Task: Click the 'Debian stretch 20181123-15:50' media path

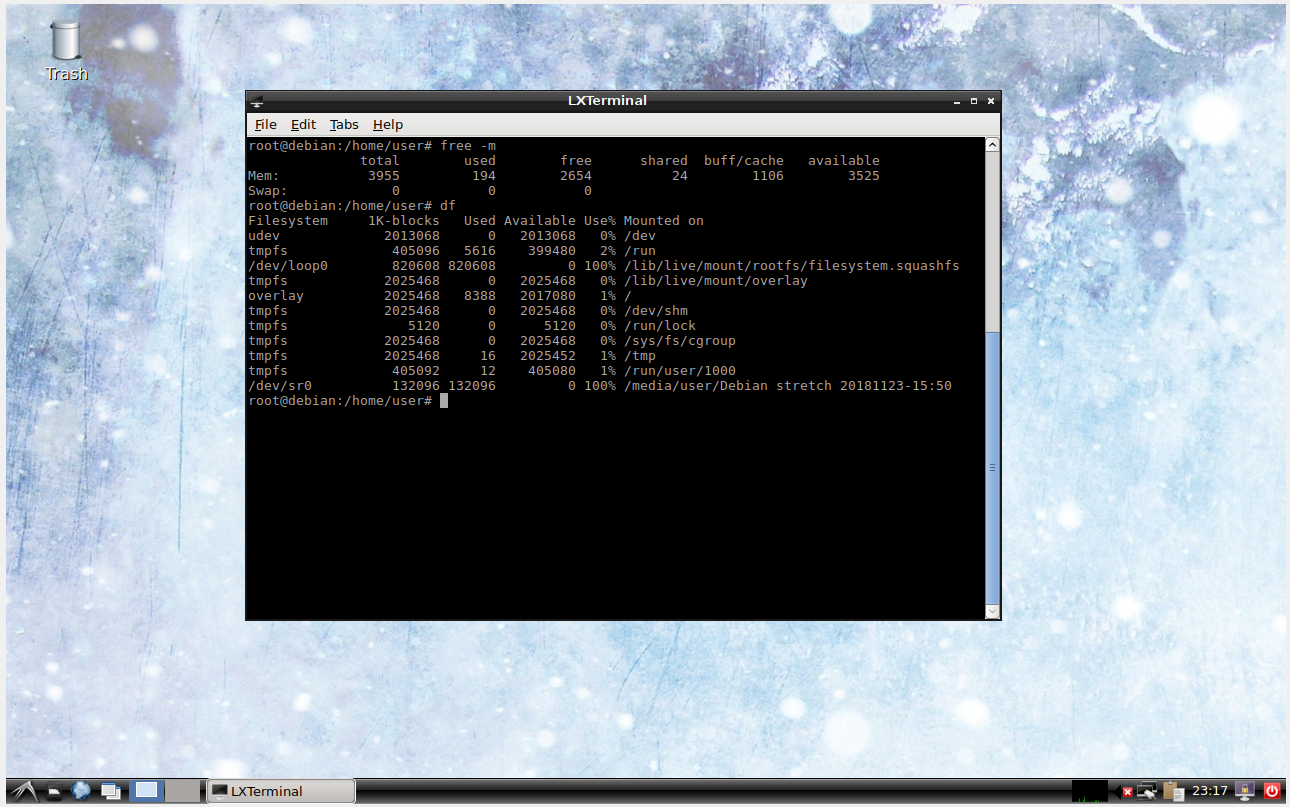Action: (788, 386)
